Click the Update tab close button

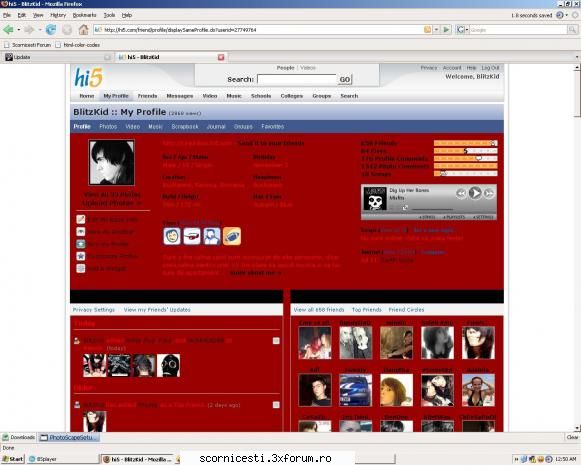click(x=107, y=57)
